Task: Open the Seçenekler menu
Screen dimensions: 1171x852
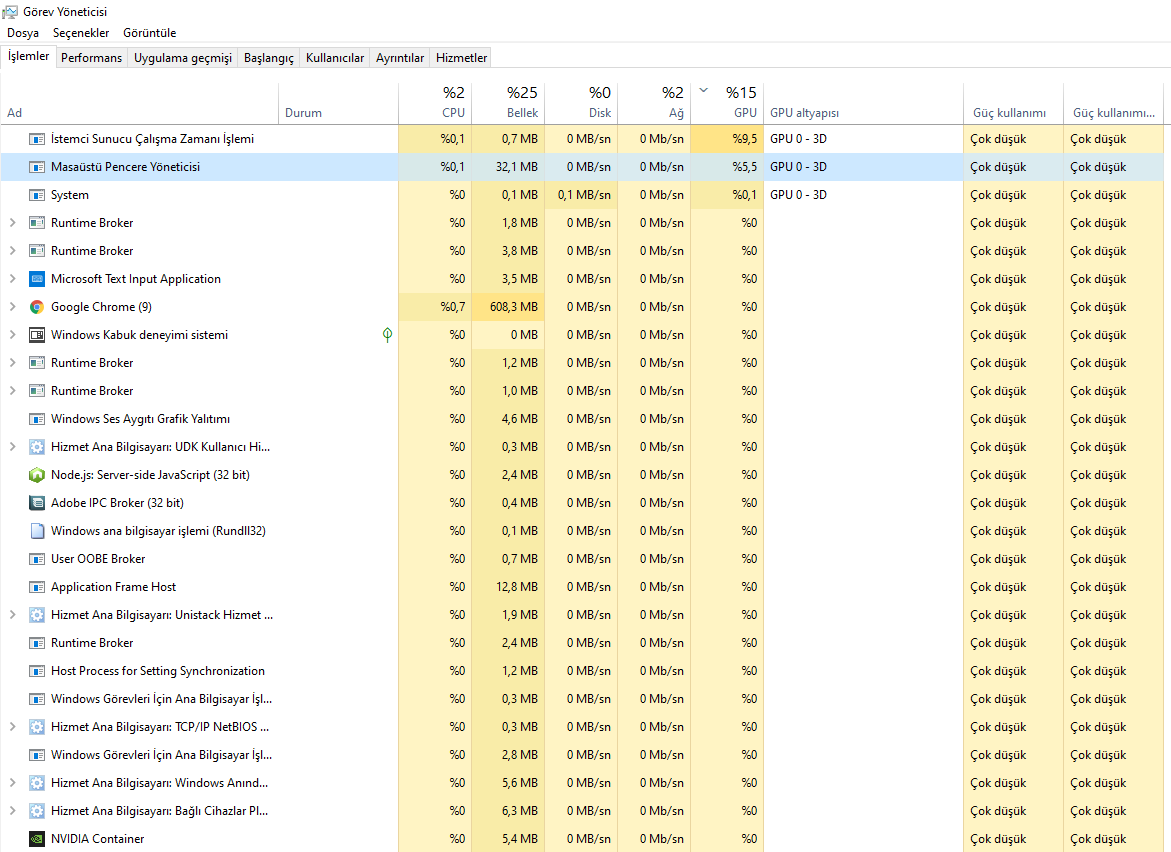Action: click(x=81, y=33)
